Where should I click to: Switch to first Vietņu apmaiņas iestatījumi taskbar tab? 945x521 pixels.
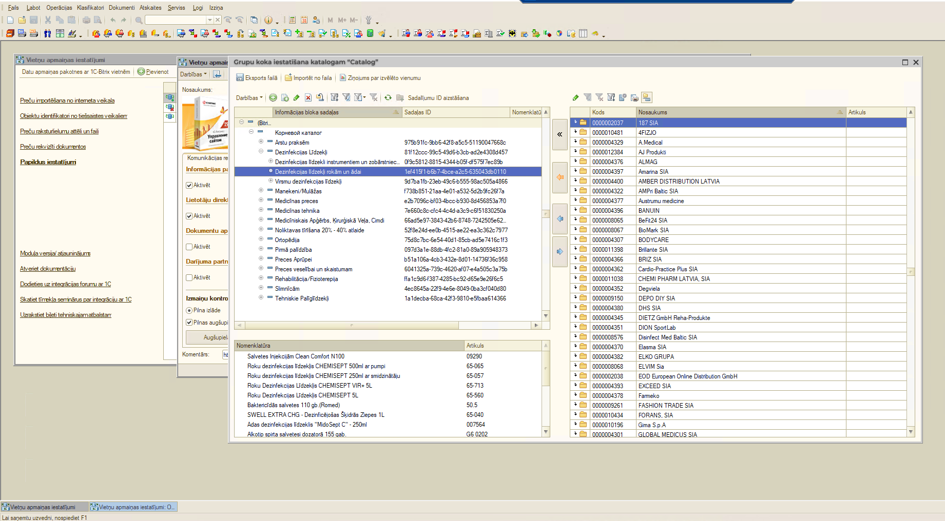coord(43,507)
